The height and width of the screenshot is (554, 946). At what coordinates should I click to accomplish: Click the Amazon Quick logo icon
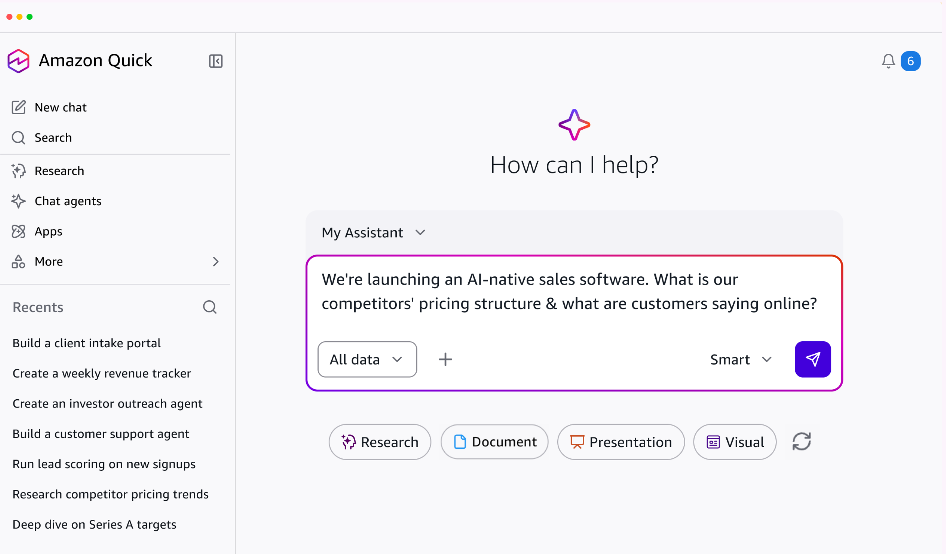(x=18, y=61)
